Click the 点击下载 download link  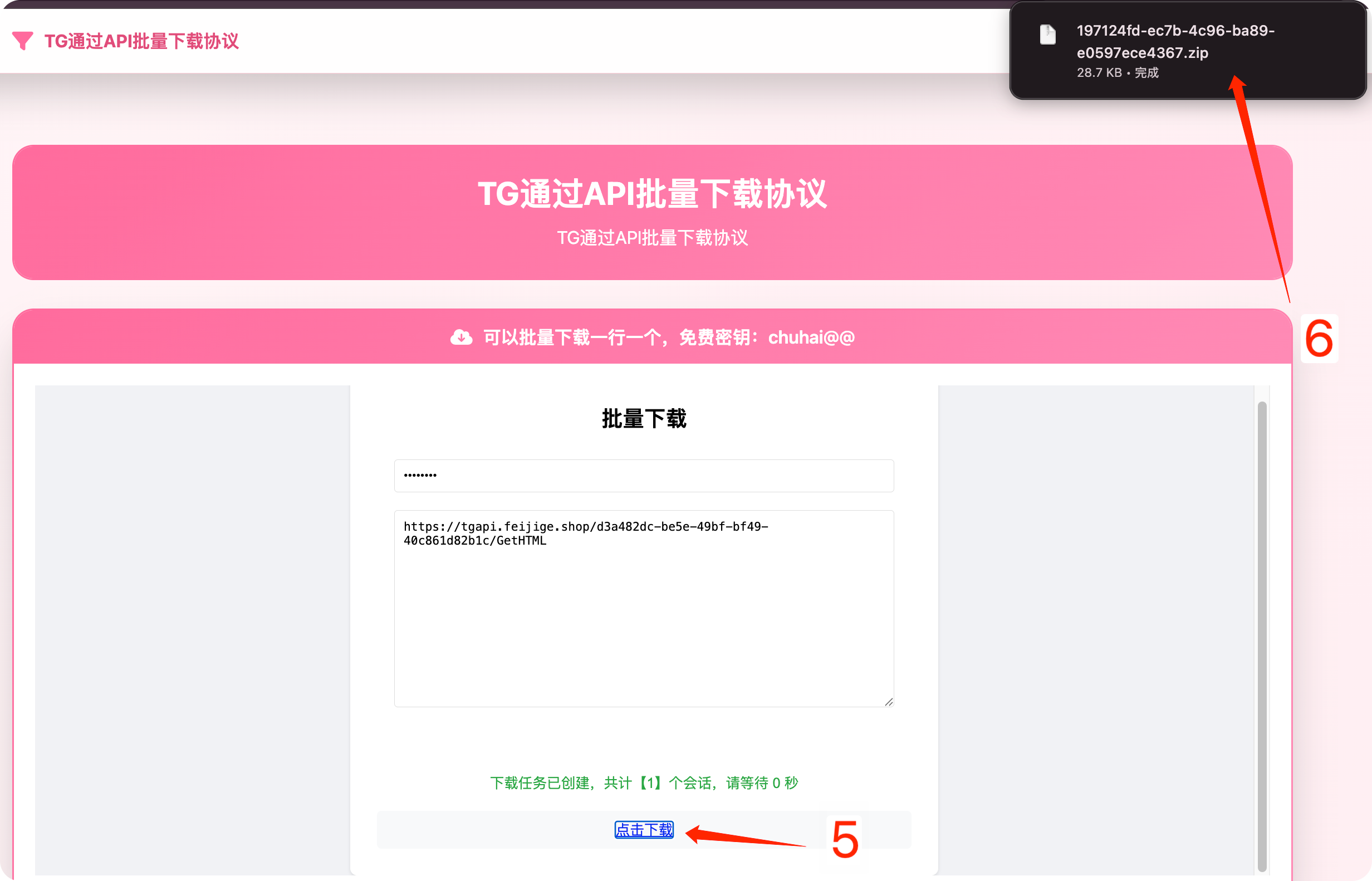(644, 830)
